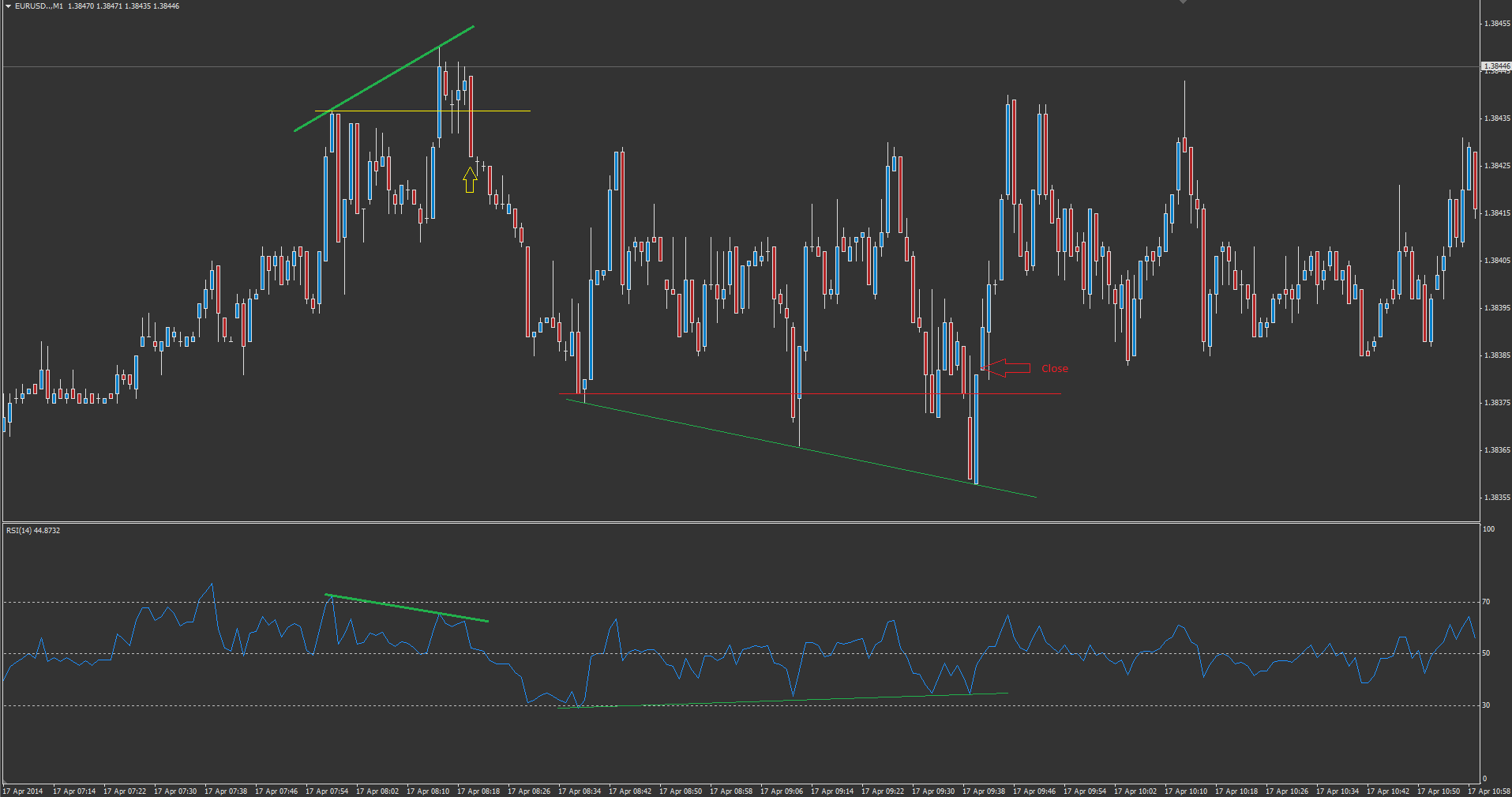This screenshot has width=1512, height=797.
Task: Click the '17 Apr 09:30' time label
Action: [933, 791]
